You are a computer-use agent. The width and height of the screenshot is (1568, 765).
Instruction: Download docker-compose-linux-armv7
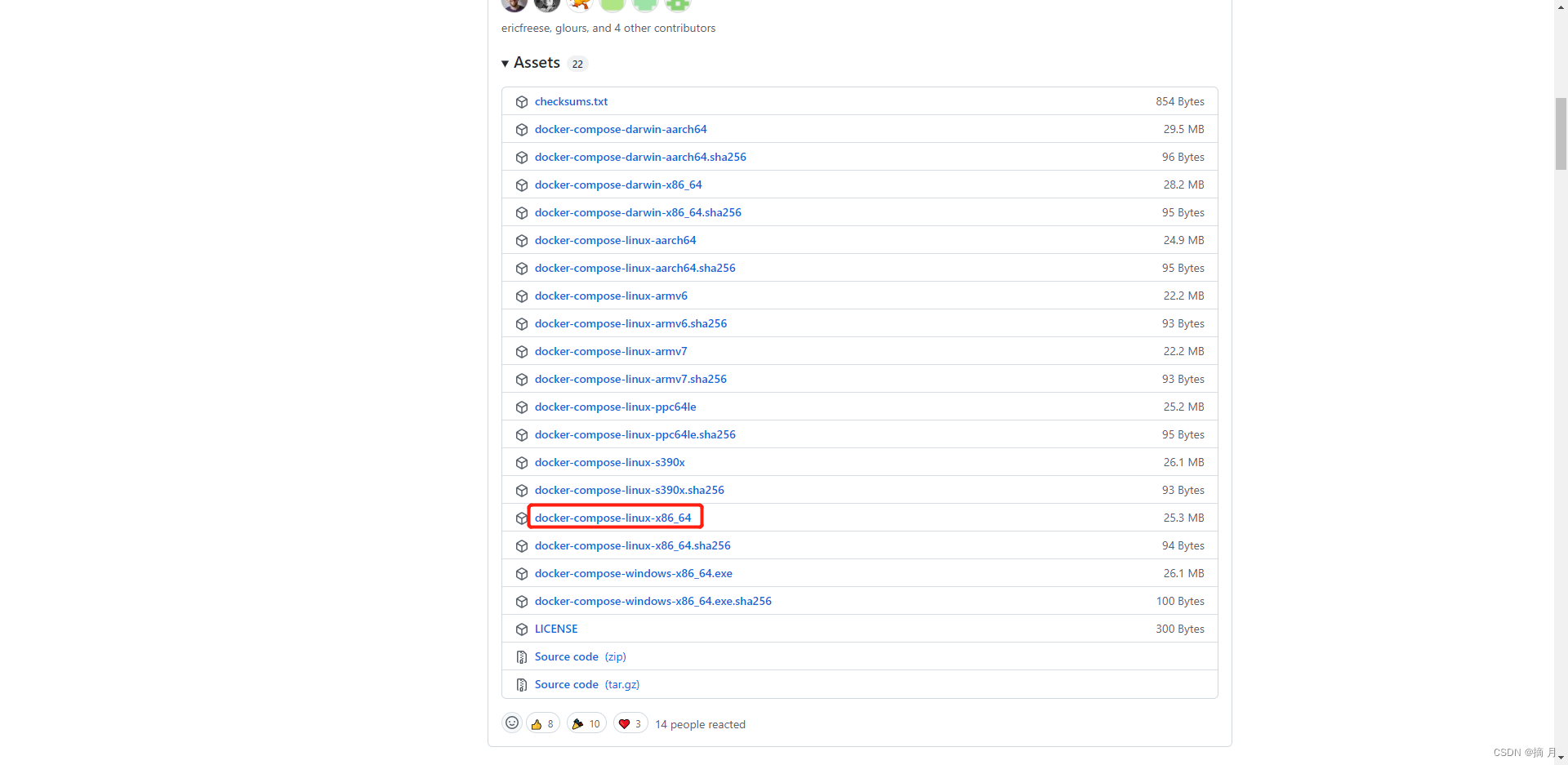[x=611, y=351]
